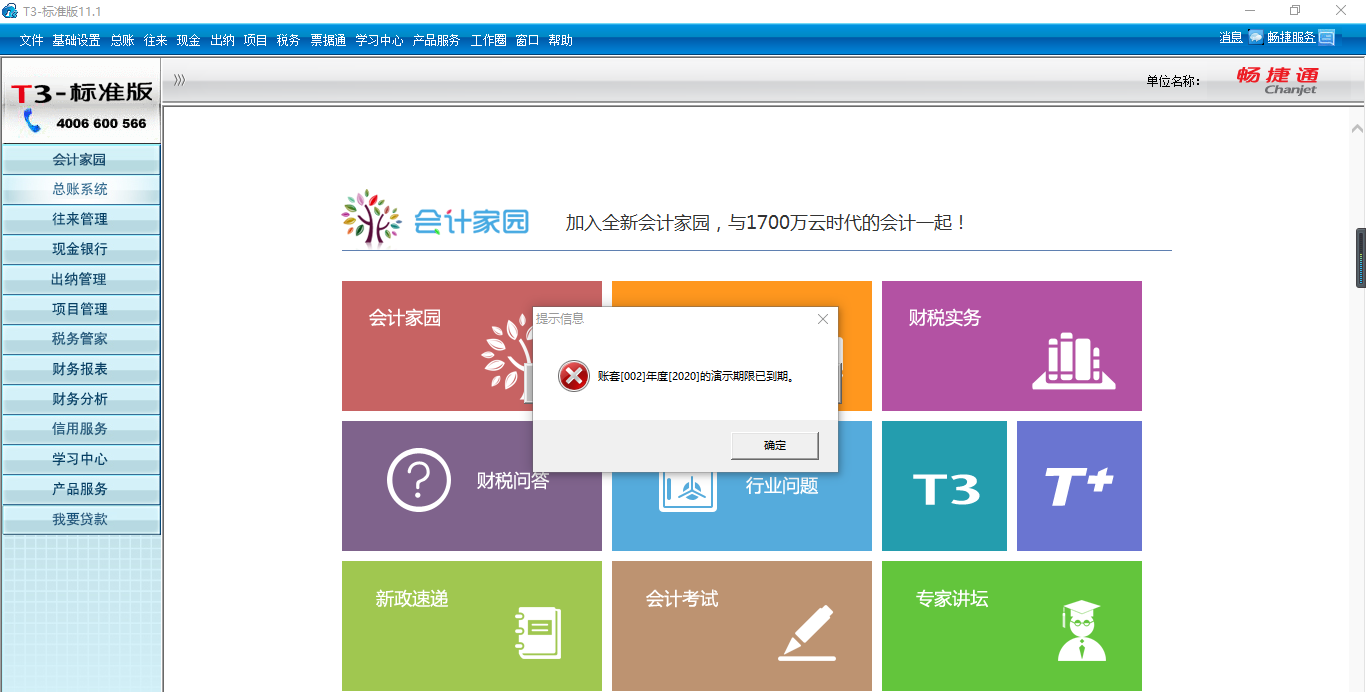Open the brown 会计考试 tile
The image size is (1366, 692).
click(x=742, y=626)
